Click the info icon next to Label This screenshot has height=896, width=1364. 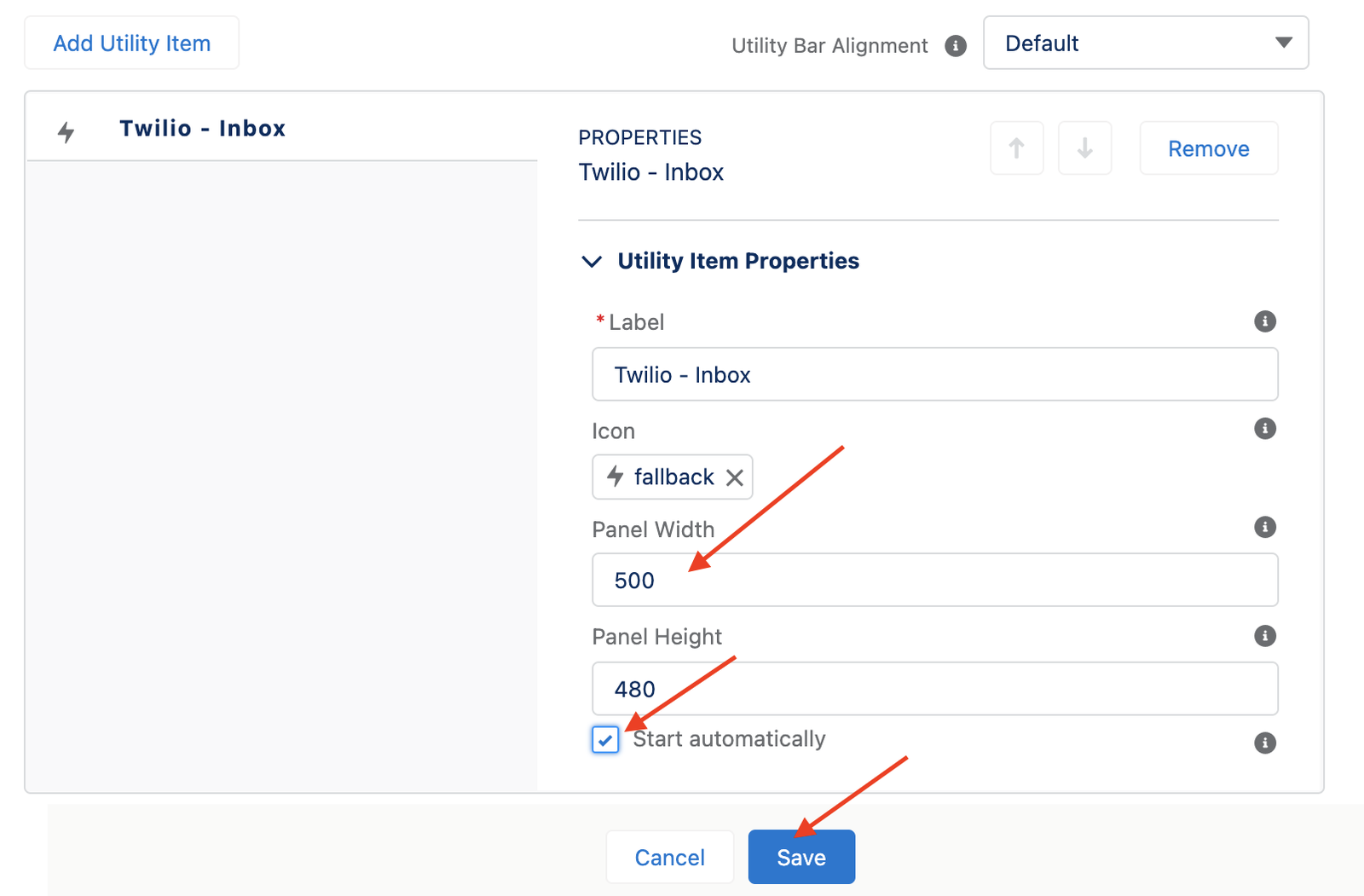coord(1264,321)
